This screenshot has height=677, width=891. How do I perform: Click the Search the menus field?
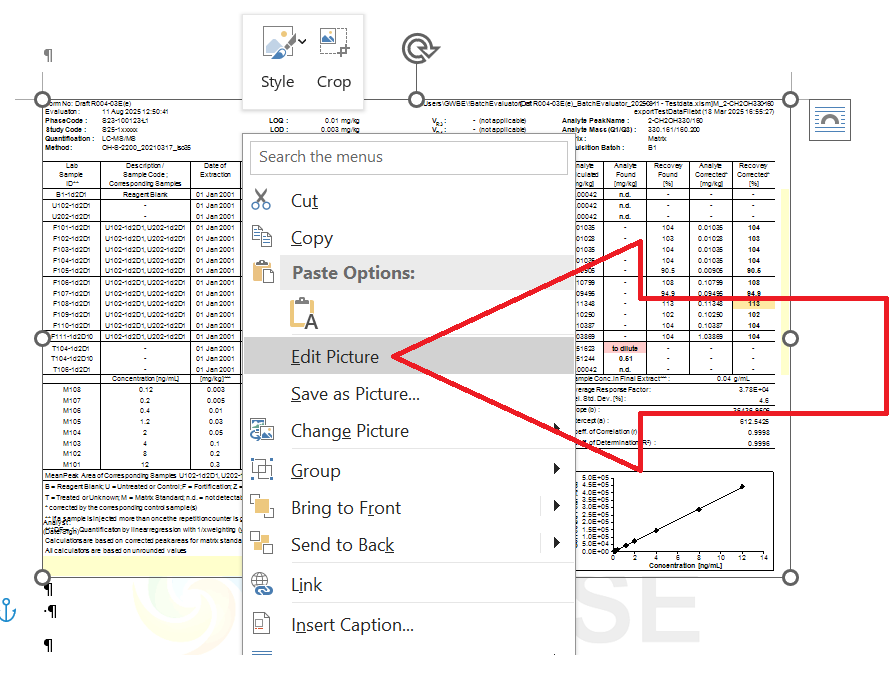409,156
